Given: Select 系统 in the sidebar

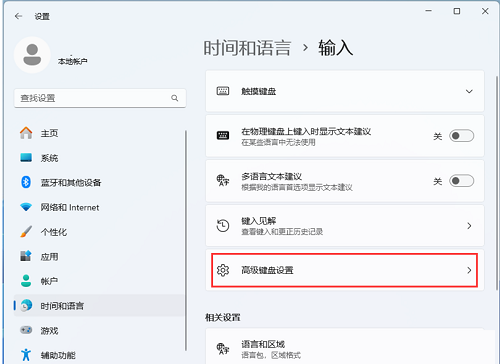Looking at the screenshot, I should (x=99, y=158).
